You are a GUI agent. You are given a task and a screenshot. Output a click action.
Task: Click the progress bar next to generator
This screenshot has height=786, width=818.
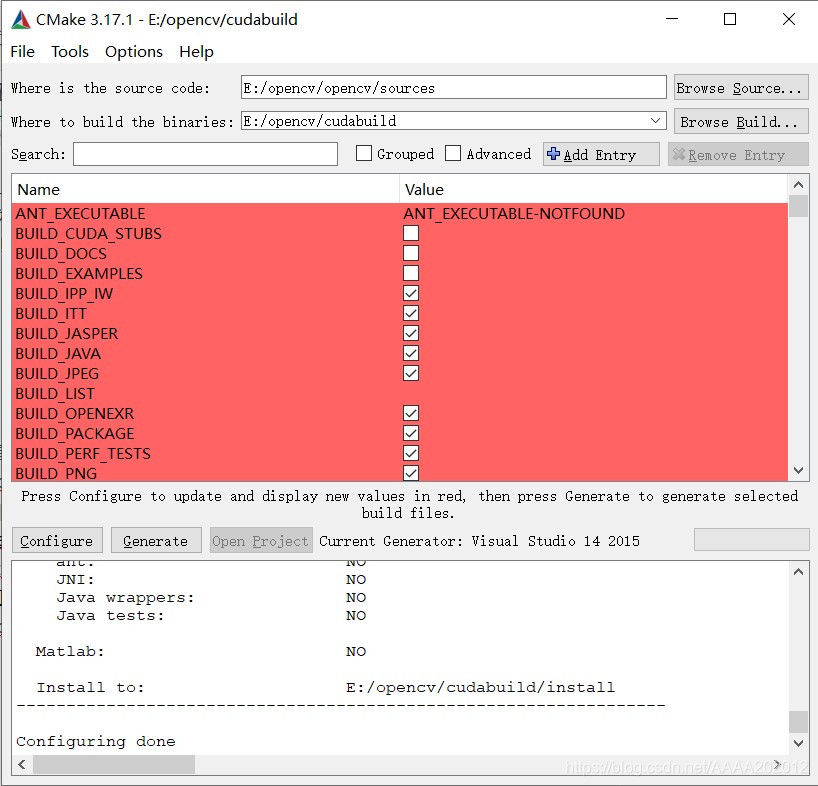751,539
